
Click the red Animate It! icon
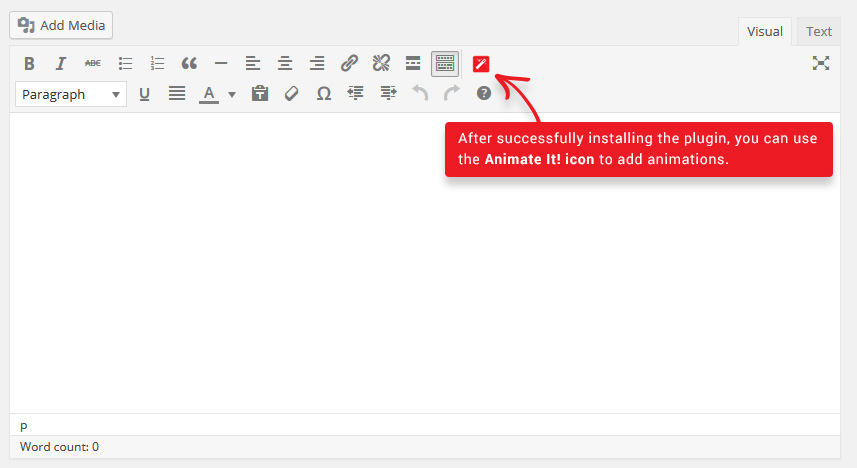pyautogui.click(x=481, y=64)
